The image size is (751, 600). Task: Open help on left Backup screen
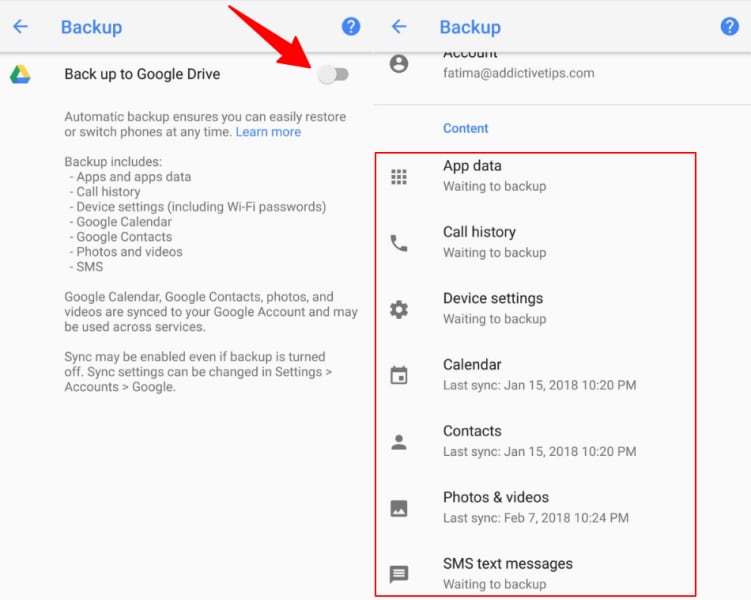[x=351, y=26]
